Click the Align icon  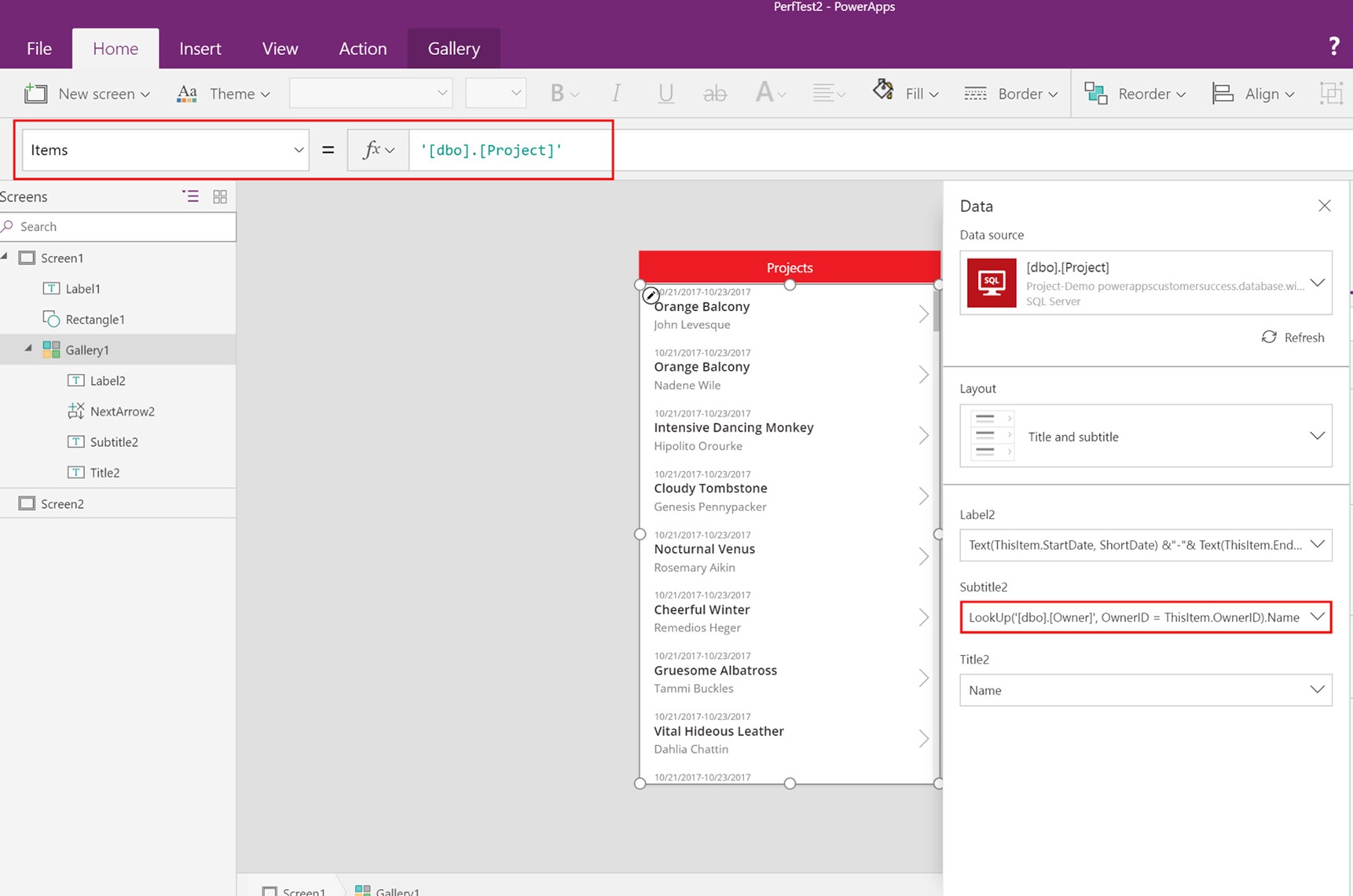[x=1223, y=93]
